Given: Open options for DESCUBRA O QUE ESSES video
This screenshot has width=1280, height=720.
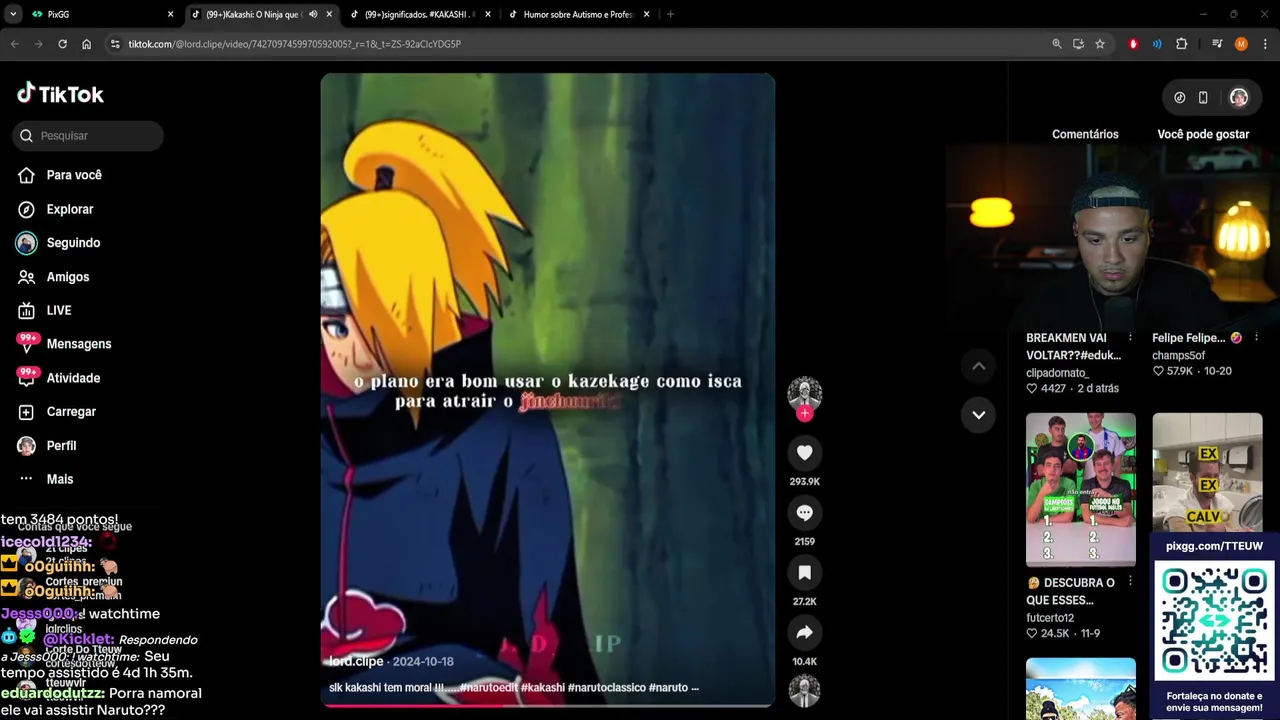Looking at the screenshot, I should point(1130,581).
